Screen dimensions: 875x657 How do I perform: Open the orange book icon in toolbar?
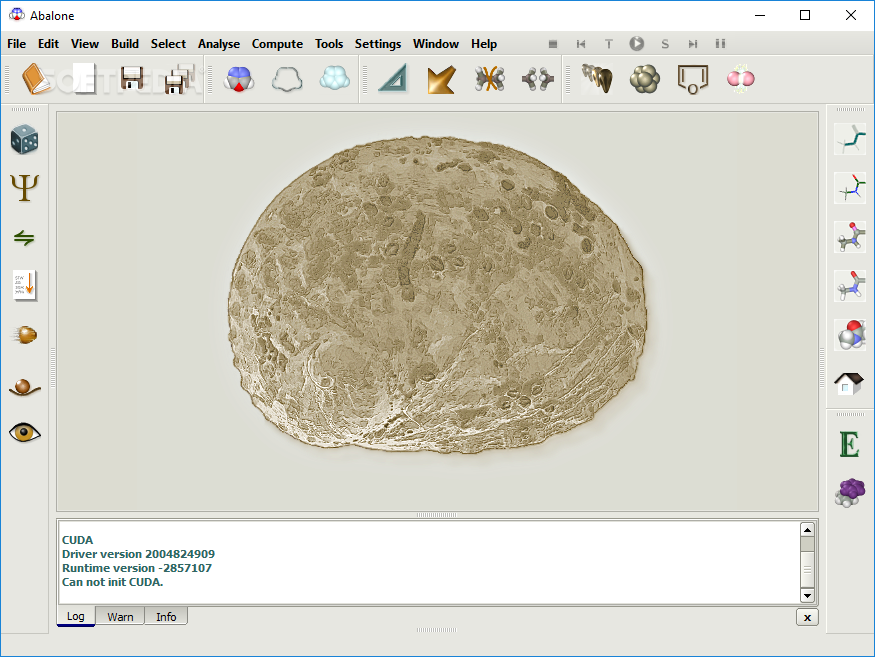pos(35,79)
